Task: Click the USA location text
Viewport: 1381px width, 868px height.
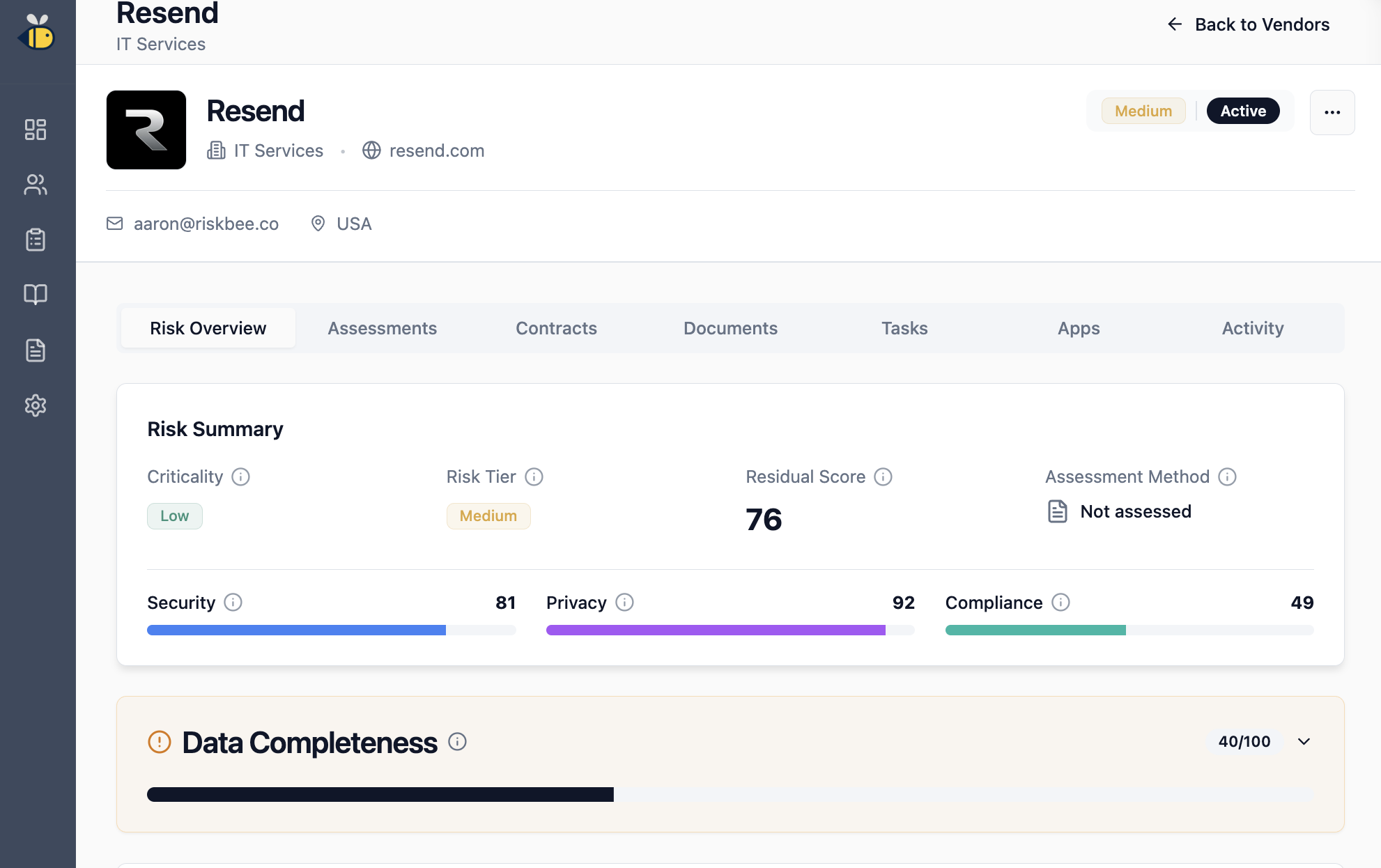Action: pyautogui.click(x=354, y=224)
